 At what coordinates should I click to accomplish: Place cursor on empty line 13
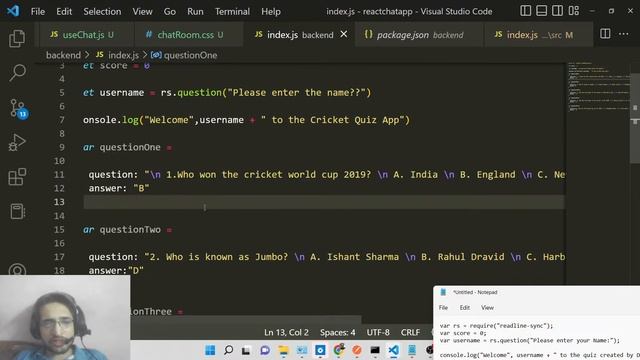tap(324, 202)
